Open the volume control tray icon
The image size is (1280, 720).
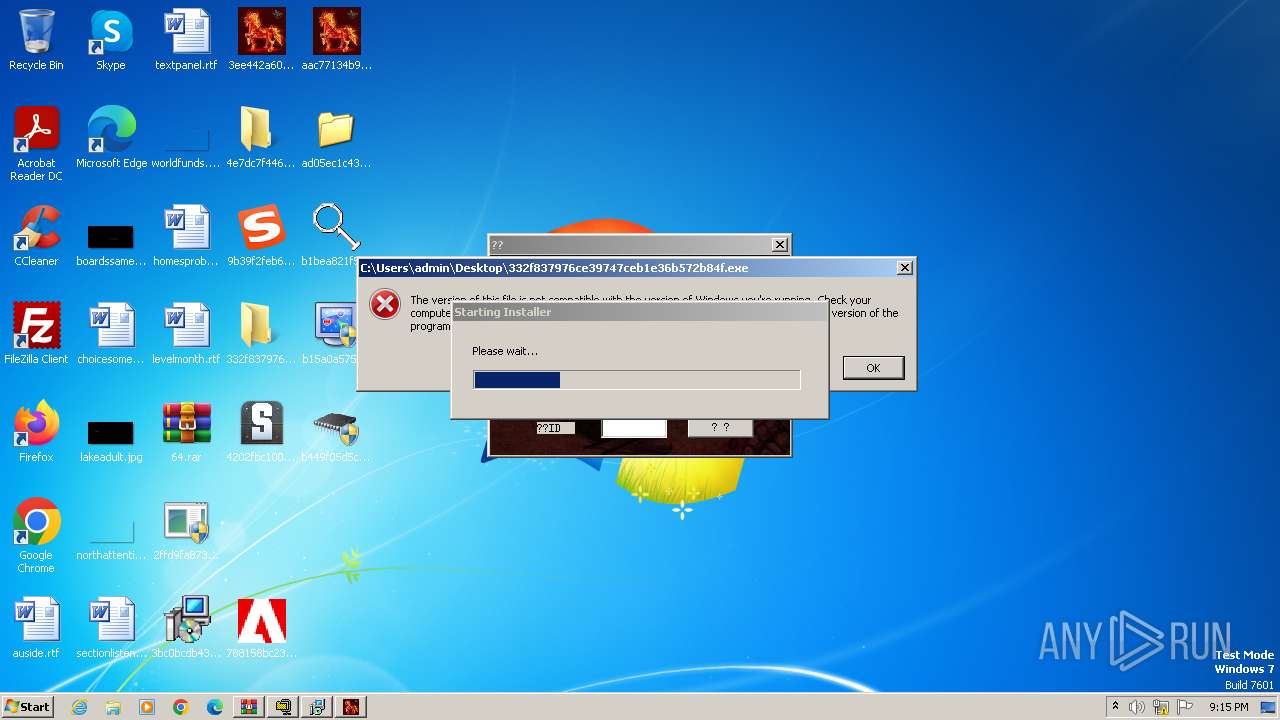[1137, 707]
